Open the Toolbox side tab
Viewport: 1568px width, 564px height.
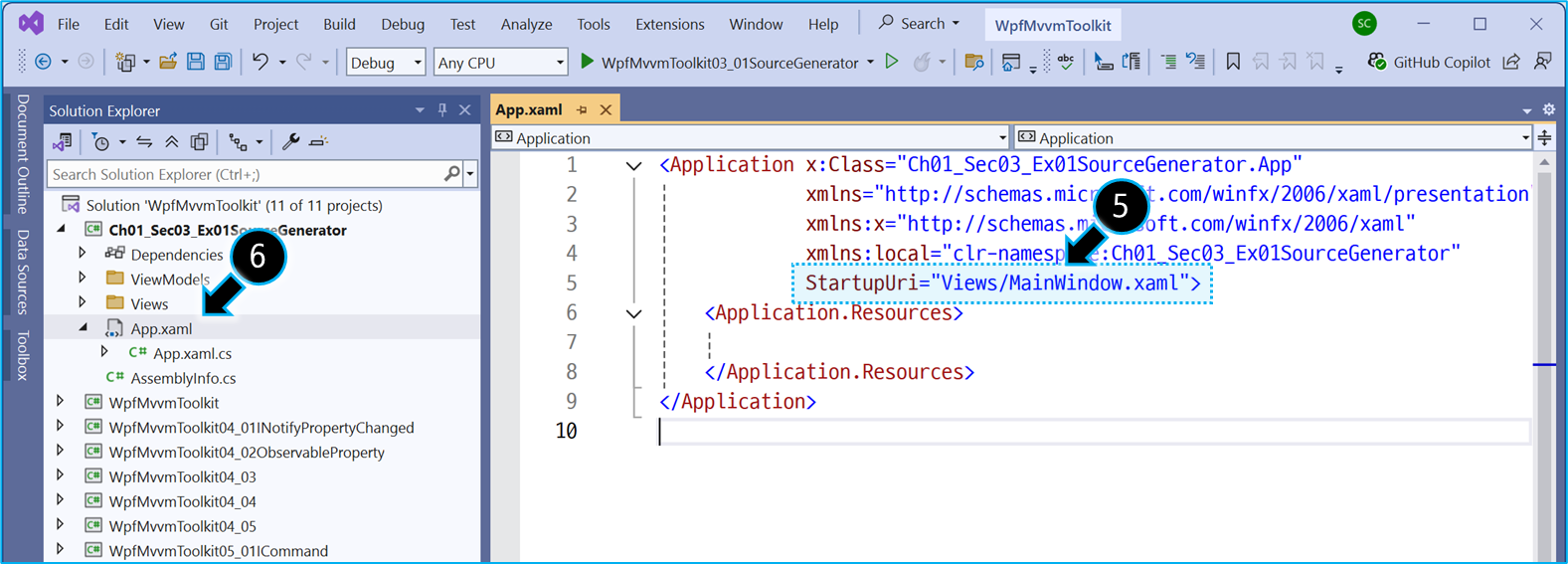point(23,356)
